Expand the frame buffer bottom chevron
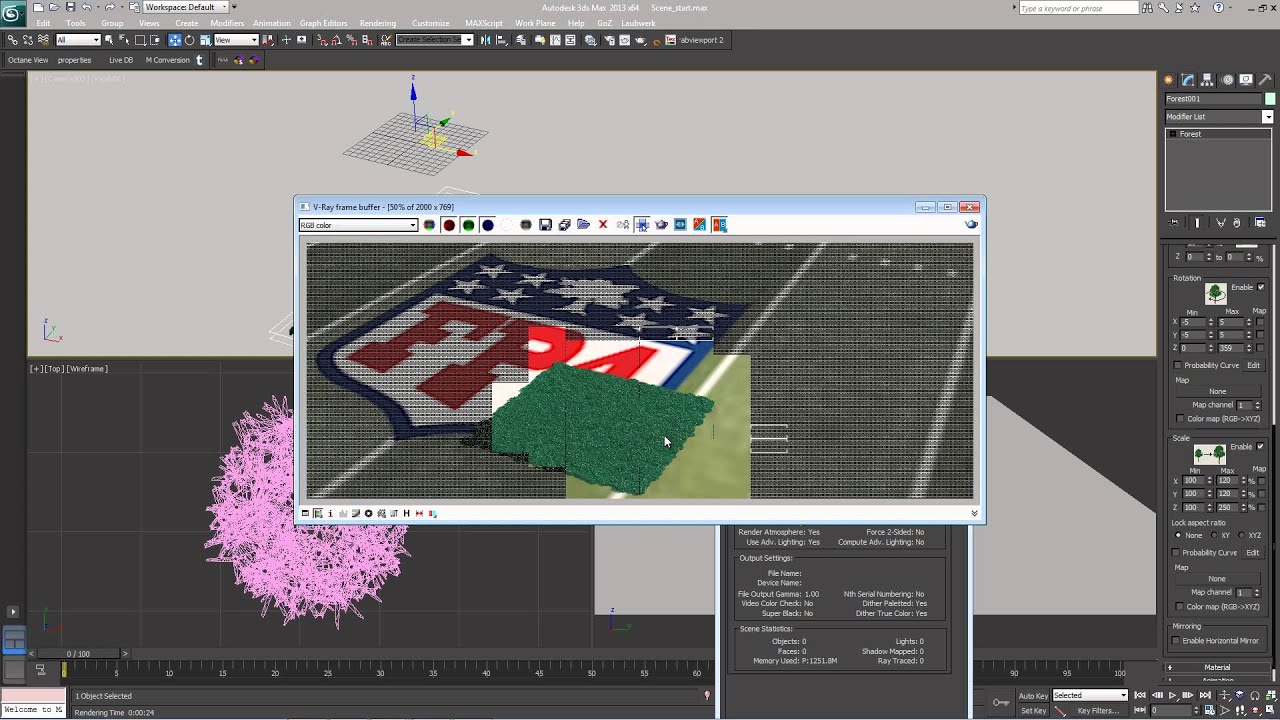Image resolution: width=1280 pixels, height=720 pixels. (x=974, y=513)
